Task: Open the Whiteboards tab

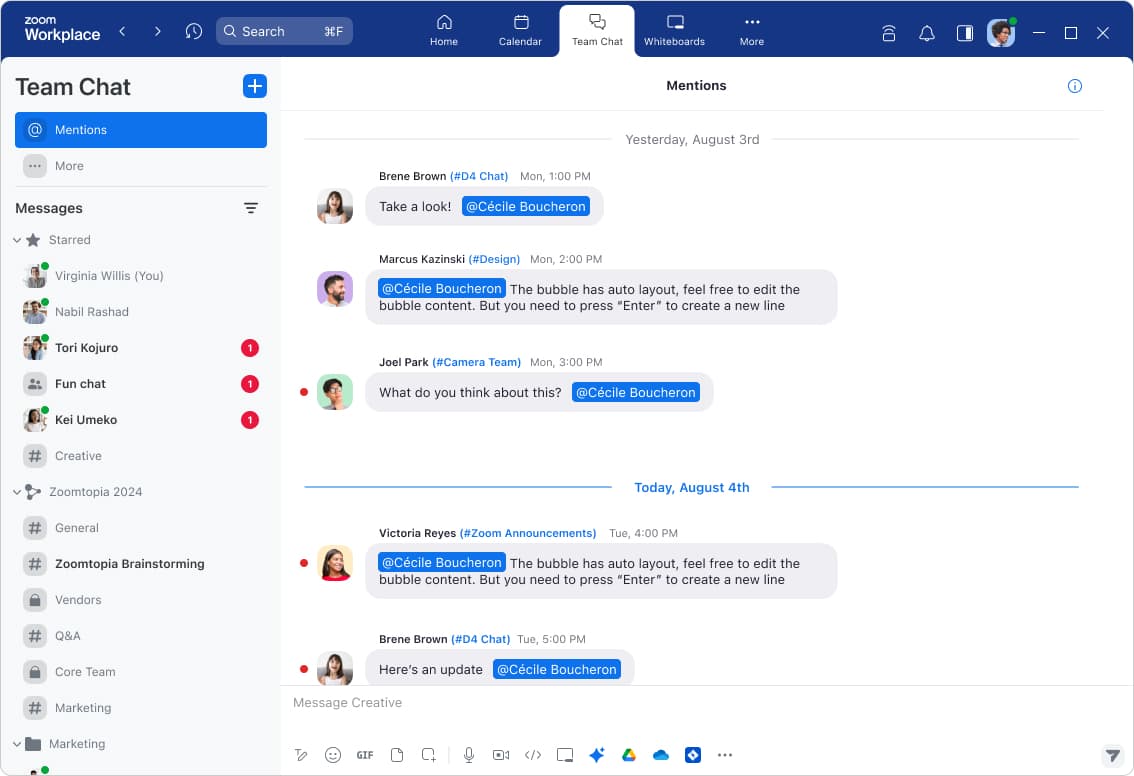Action: coord(674,31)
